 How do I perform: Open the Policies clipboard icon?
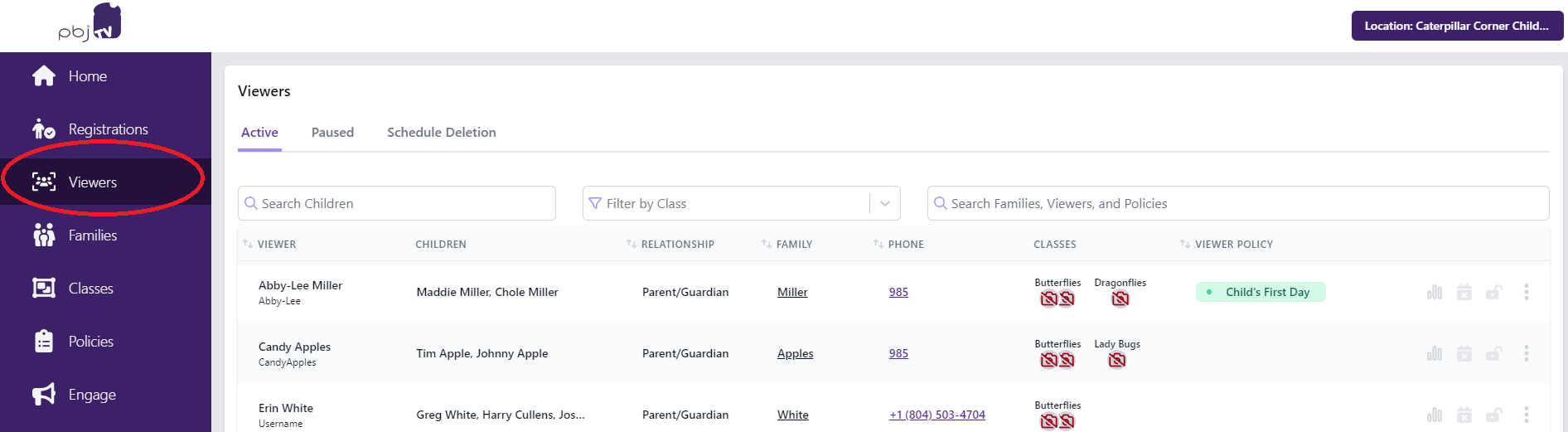[x=44, y=342]
